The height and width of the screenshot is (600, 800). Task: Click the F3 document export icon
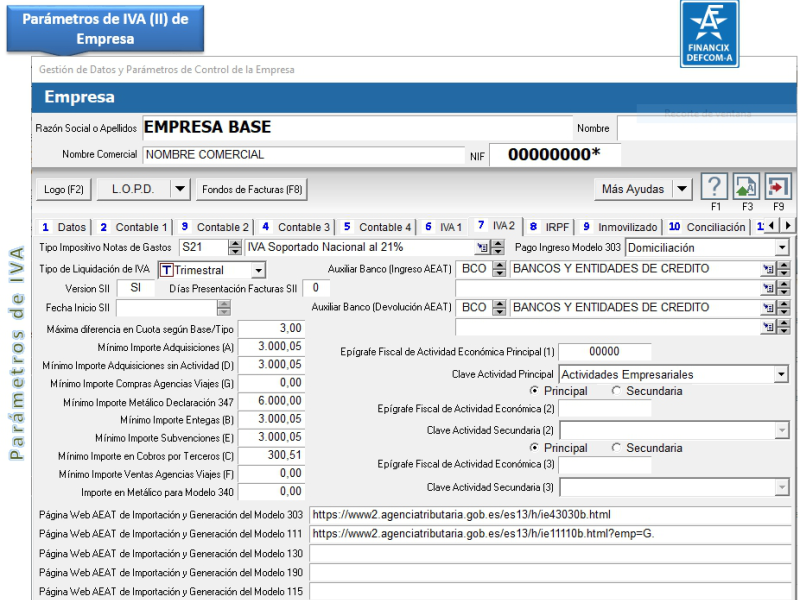[746, 187]
